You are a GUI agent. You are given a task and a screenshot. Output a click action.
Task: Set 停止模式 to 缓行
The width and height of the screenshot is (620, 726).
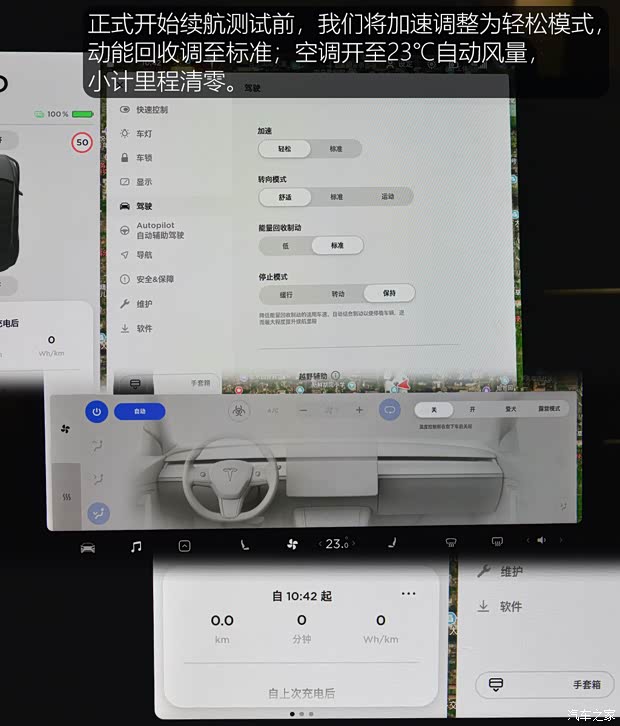pyautogui.click(x=286, y=294)
